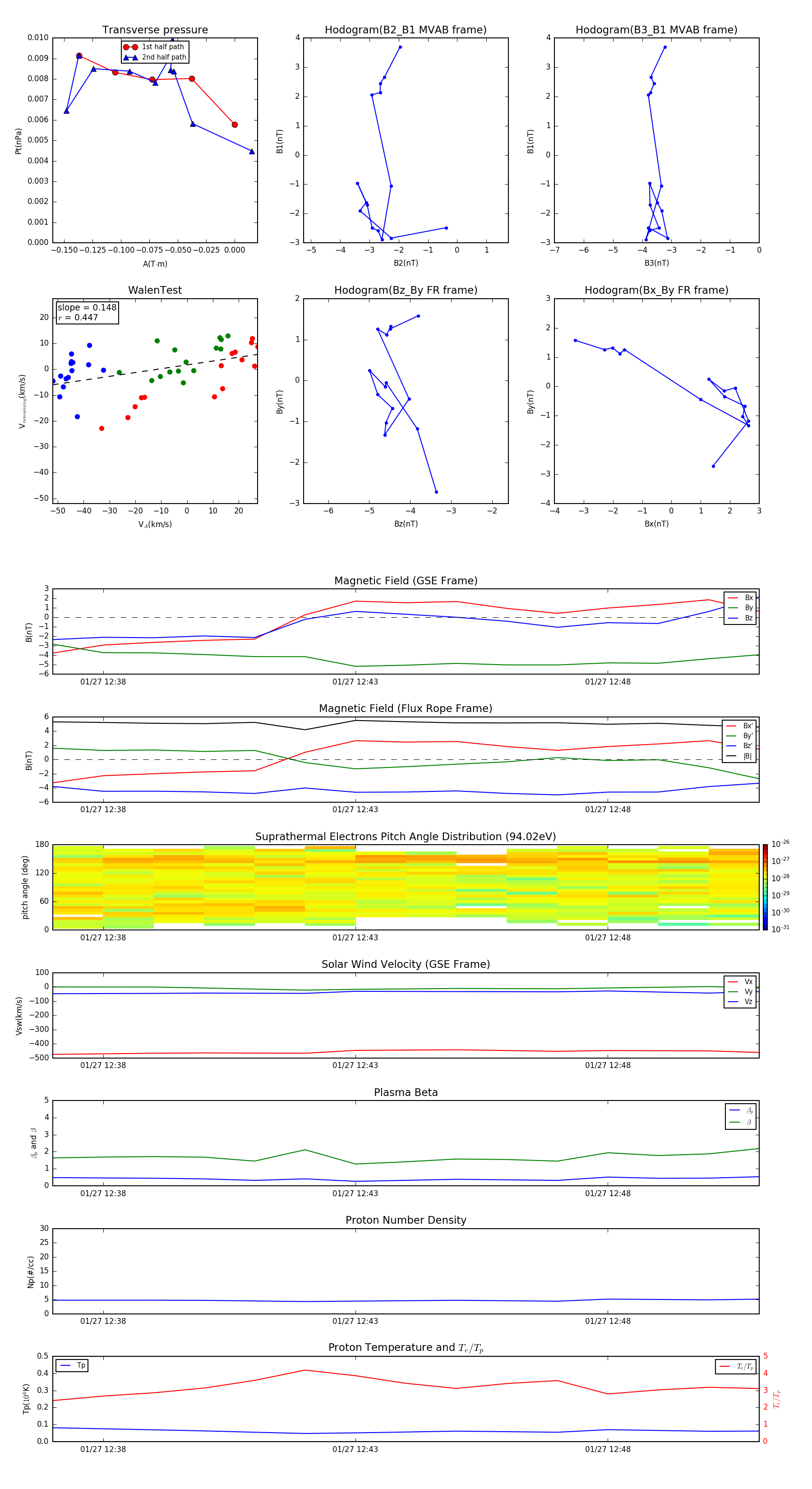The image size is (812, 1489).
Task: Click the "Vsw(km/s)" y-axis label
Action: click(18, 1016)
